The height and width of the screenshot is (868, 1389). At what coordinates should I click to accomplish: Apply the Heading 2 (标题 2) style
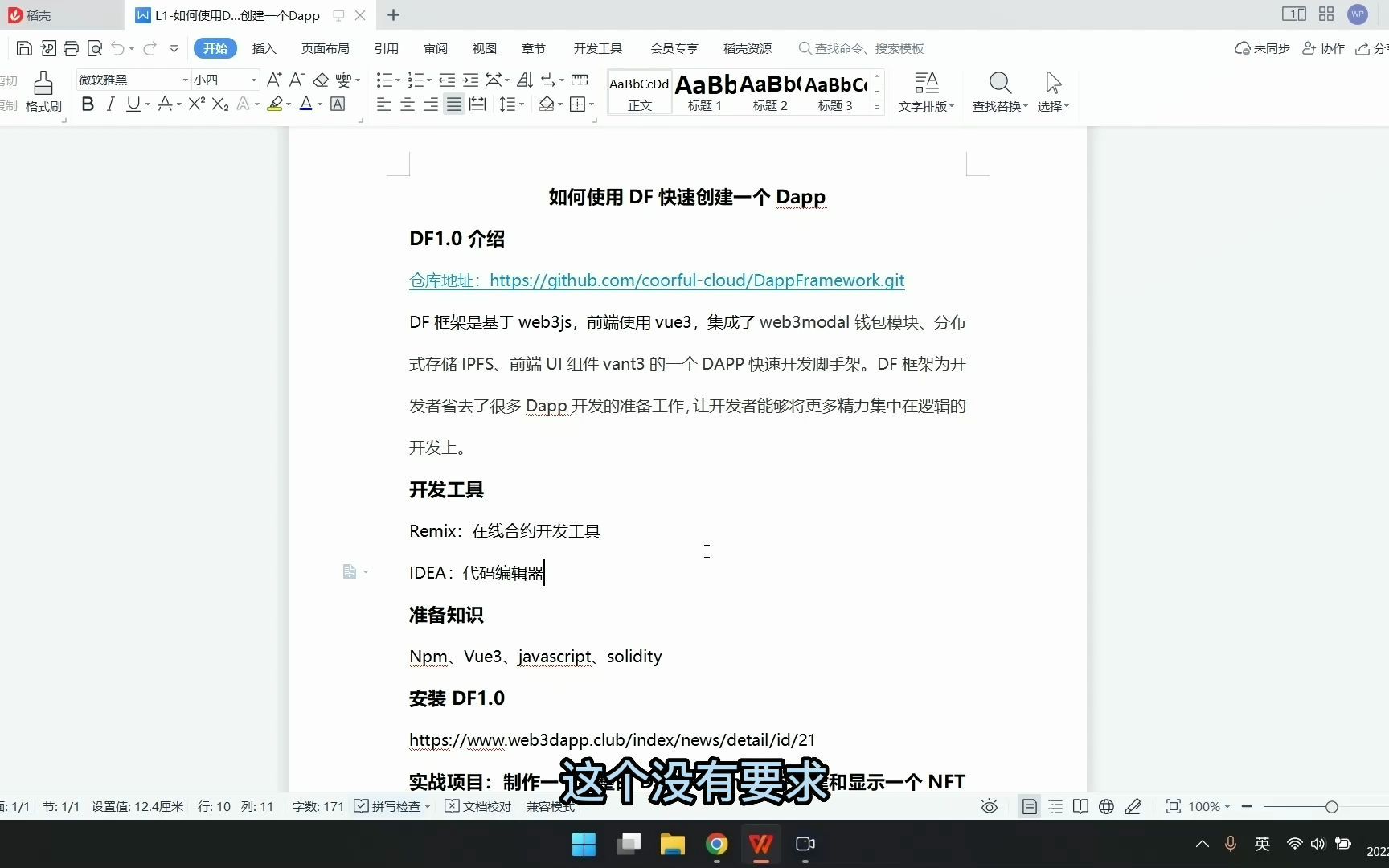tap(770, 92)
